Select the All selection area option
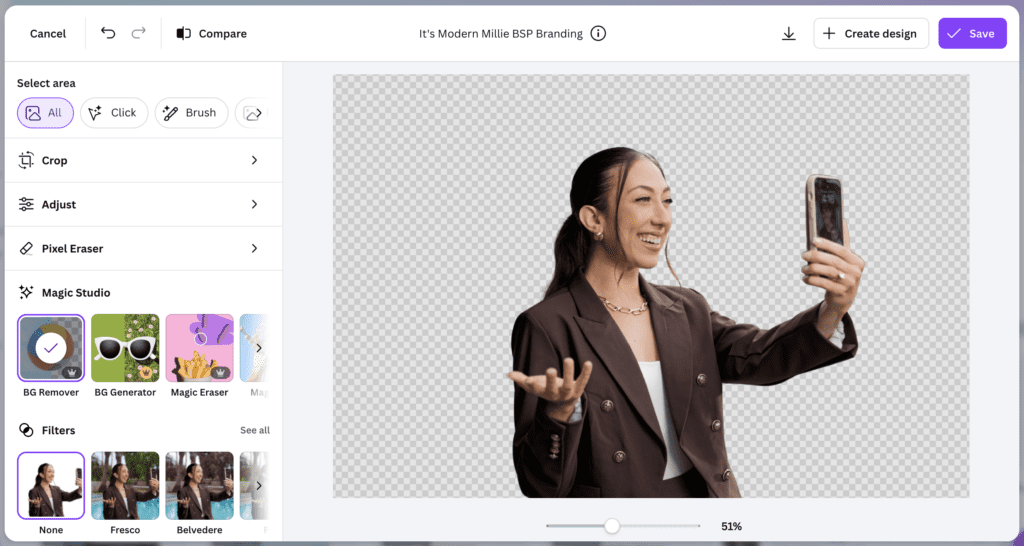1024x546 pixels. coord(45,113)
